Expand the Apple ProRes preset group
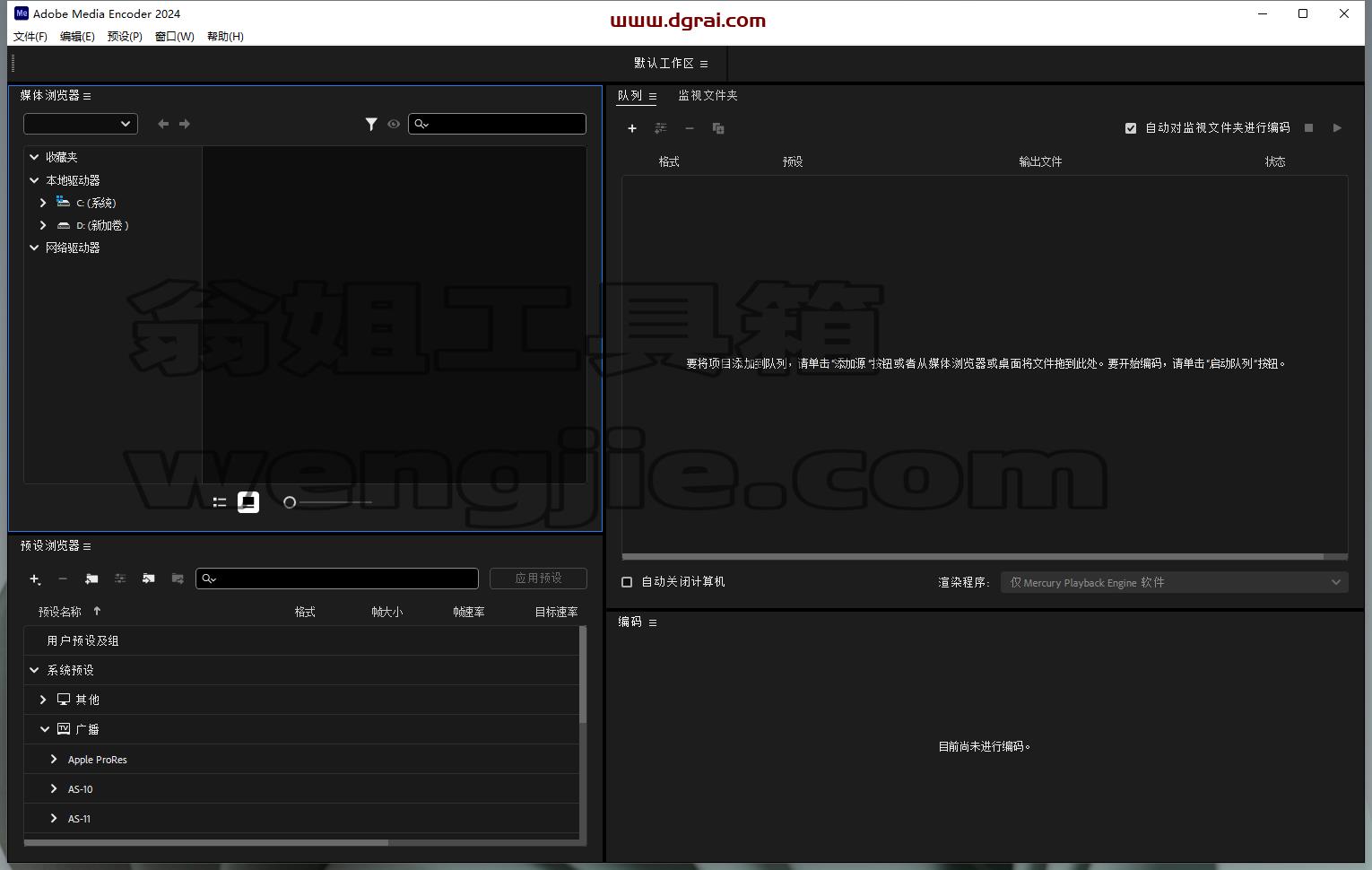Screen dimensions: 1372x870 pos(54,759)
